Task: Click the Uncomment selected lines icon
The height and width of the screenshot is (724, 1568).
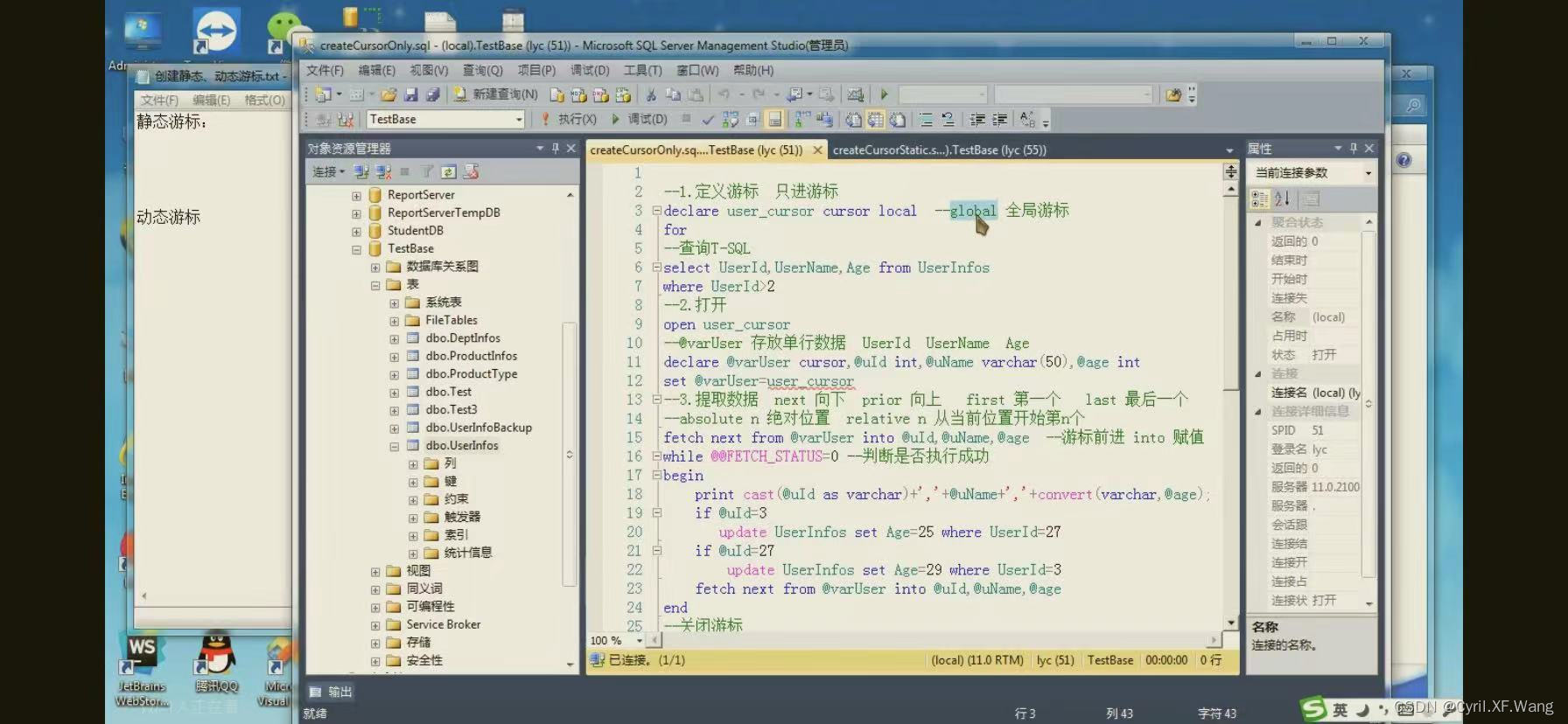Action: pyautogui.click(x=948, y=119)
